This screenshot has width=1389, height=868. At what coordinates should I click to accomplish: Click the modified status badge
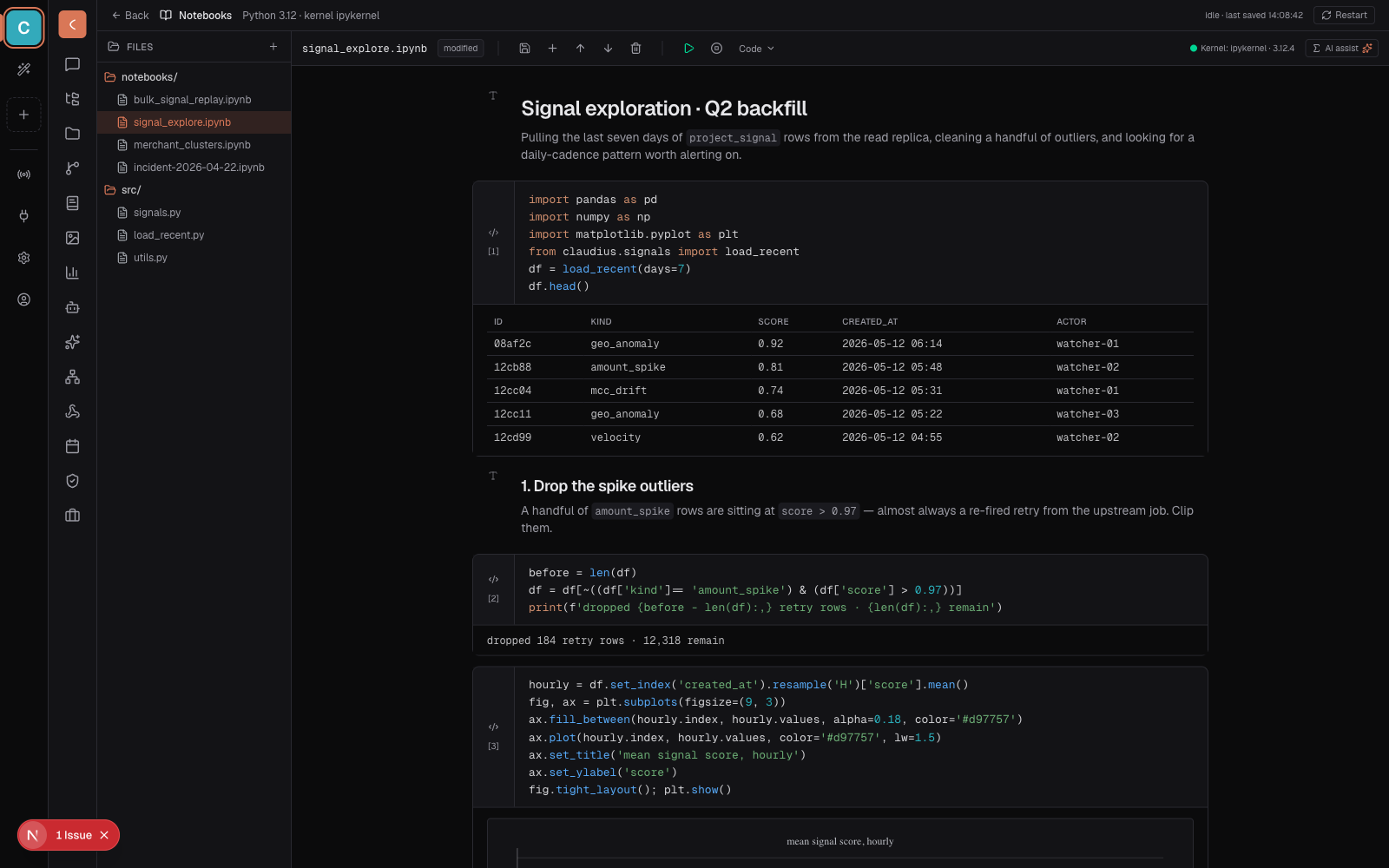tap(461, 49)
